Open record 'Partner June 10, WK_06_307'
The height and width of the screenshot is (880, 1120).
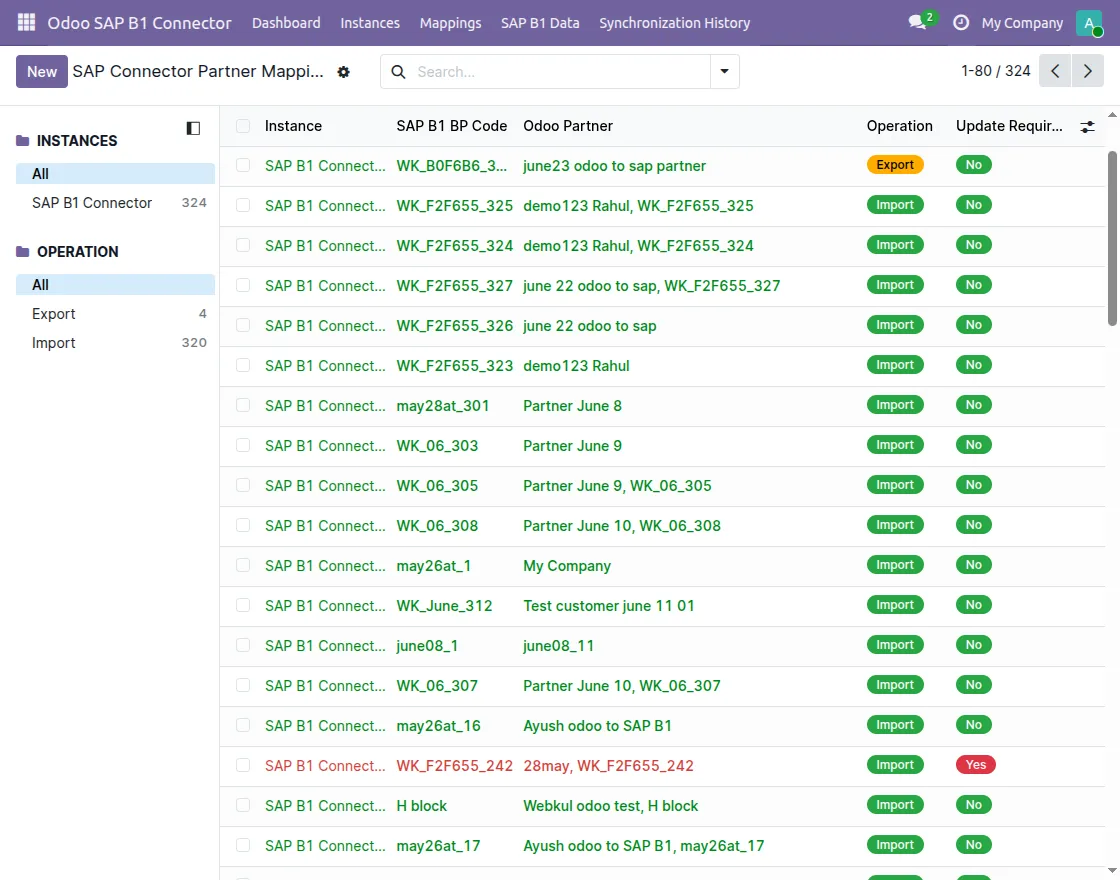(621, 686)
